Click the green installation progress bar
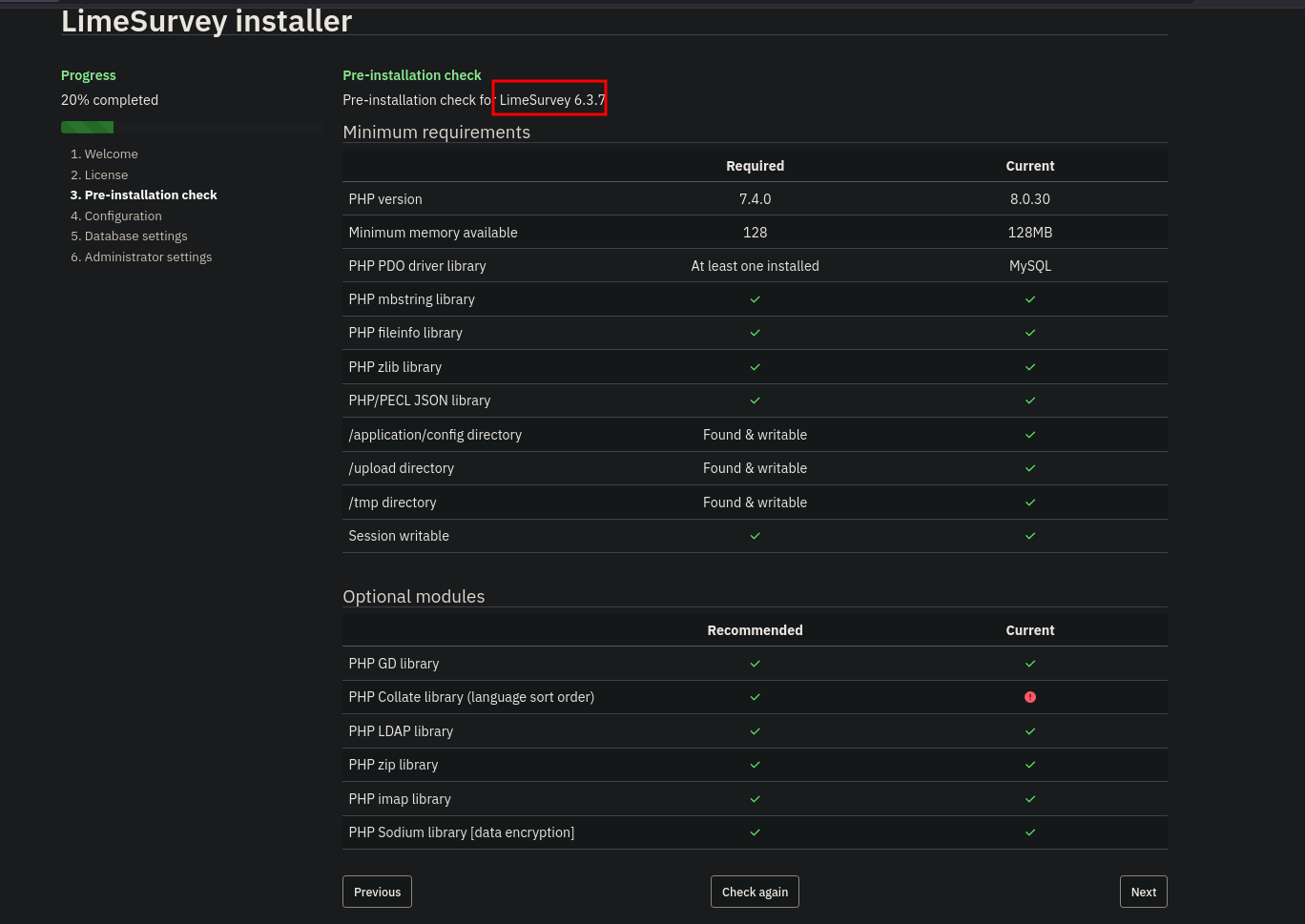This screenshot has height=924, width=1305. pyautogui.click(x=87, y=127)
